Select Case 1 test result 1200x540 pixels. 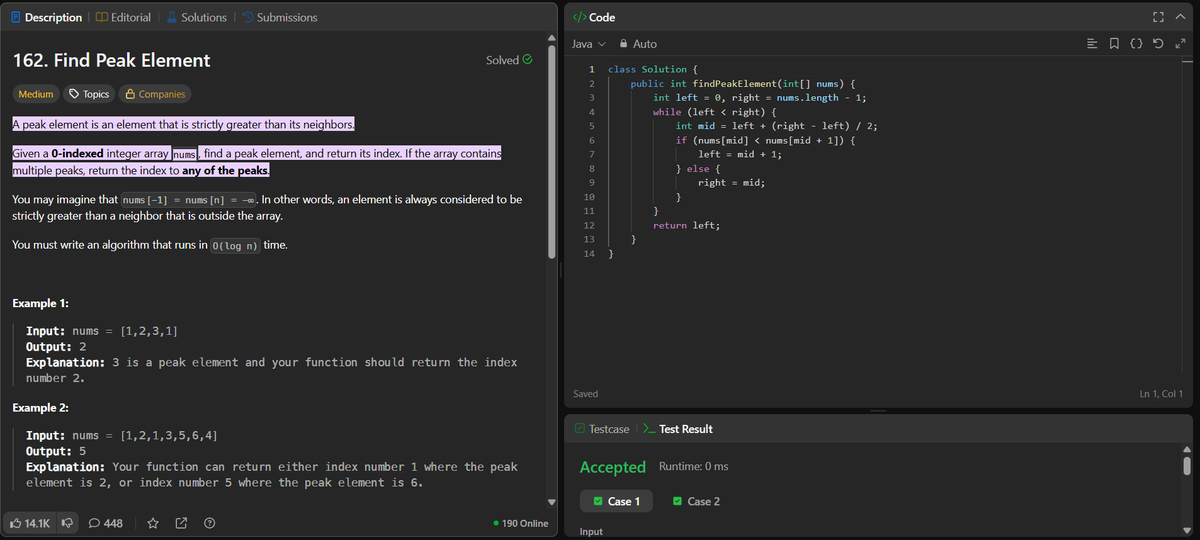click(x=616, y=501)
